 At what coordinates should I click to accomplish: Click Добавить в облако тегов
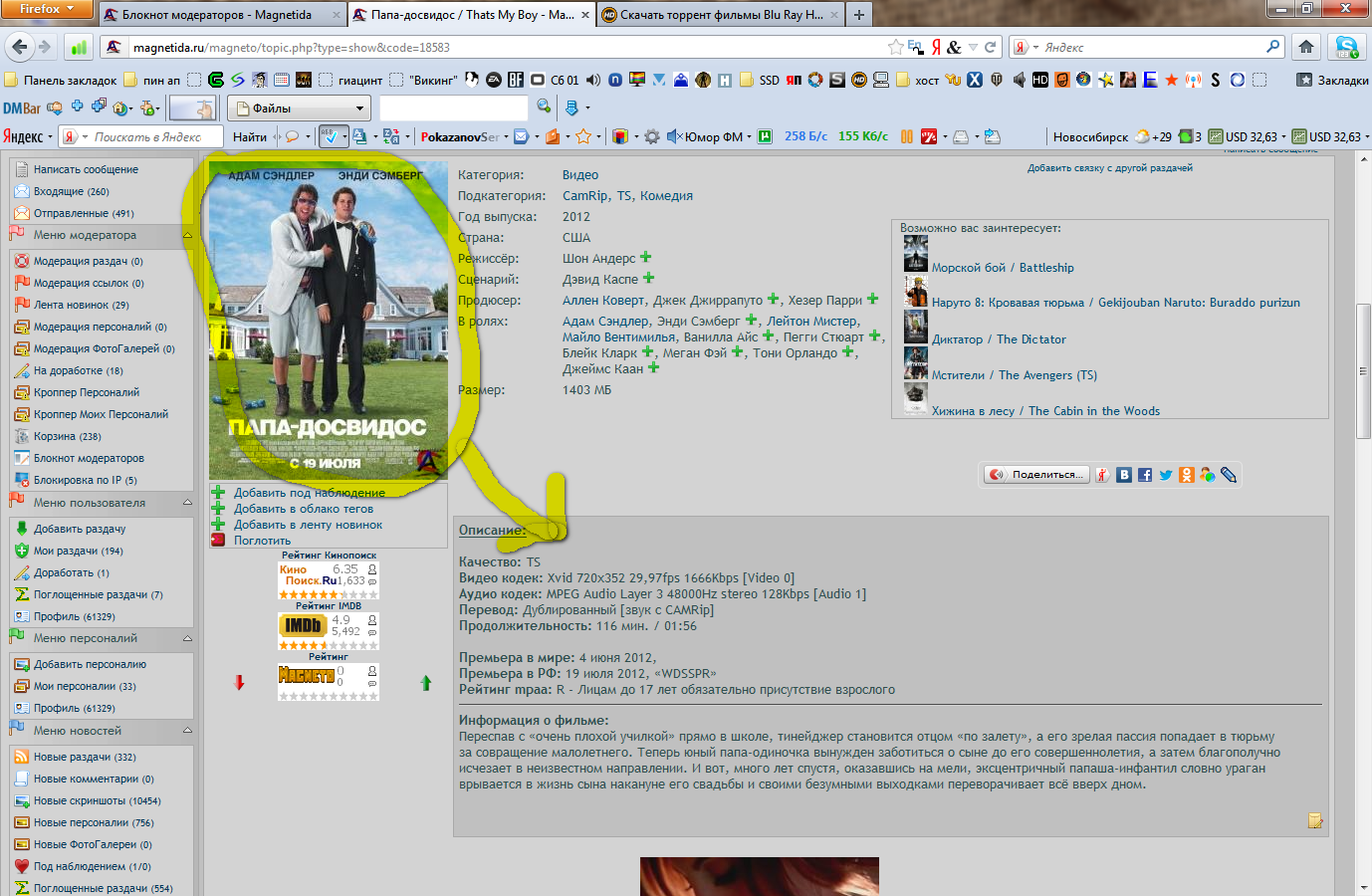[304, 509]
